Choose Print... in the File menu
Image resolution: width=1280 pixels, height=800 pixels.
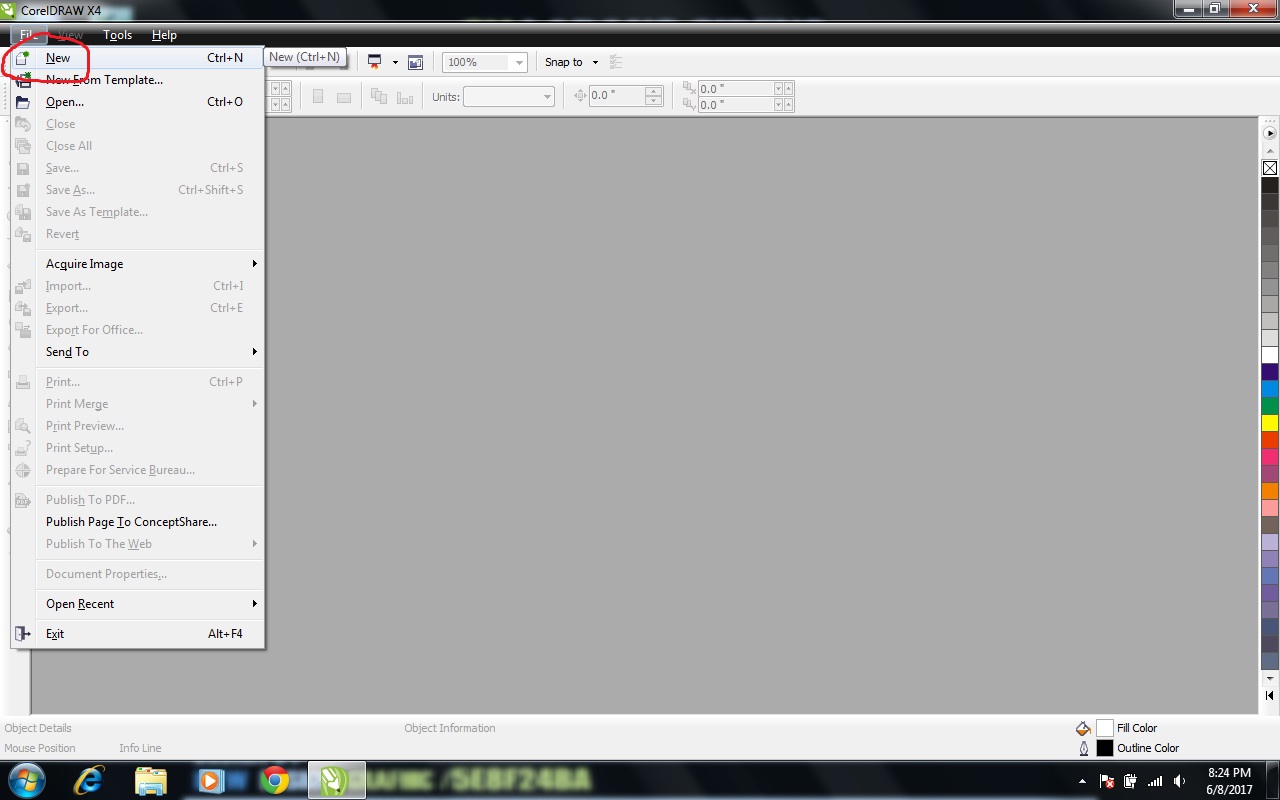(x=137, y=382)
